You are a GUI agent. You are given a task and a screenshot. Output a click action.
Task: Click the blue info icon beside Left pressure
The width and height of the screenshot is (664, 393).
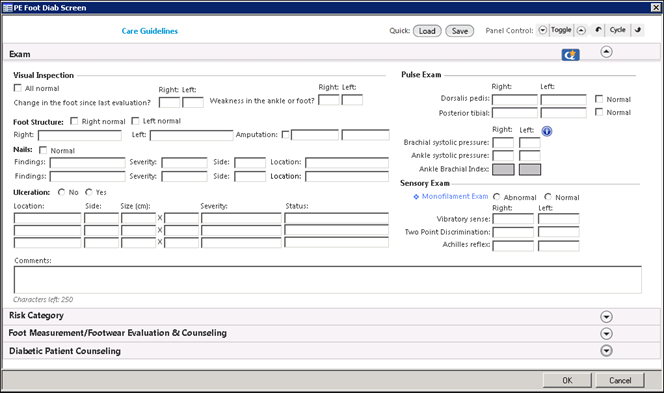(547, 131)
